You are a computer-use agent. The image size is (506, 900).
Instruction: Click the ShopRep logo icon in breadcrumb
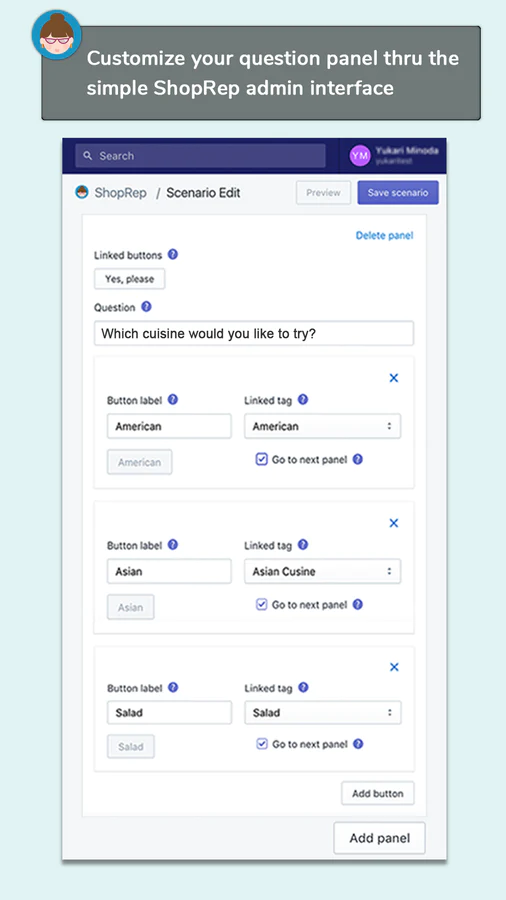coord(81,192)
